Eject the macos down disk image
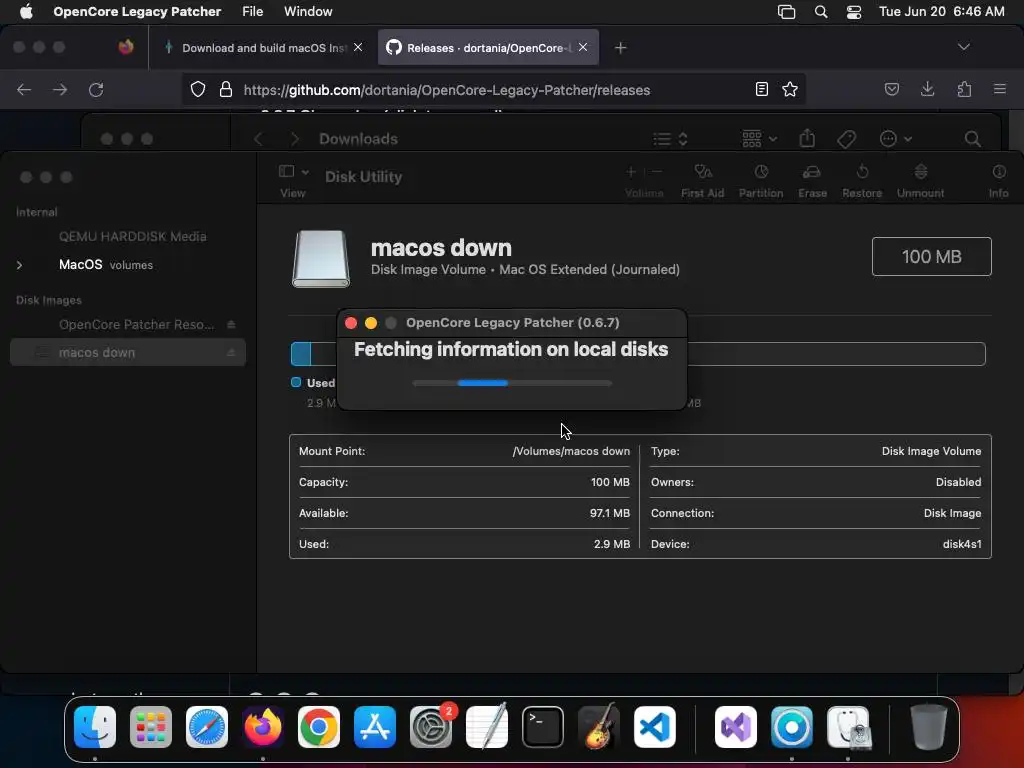Viewport: 1024px width, 768px height. coord(231,353)
